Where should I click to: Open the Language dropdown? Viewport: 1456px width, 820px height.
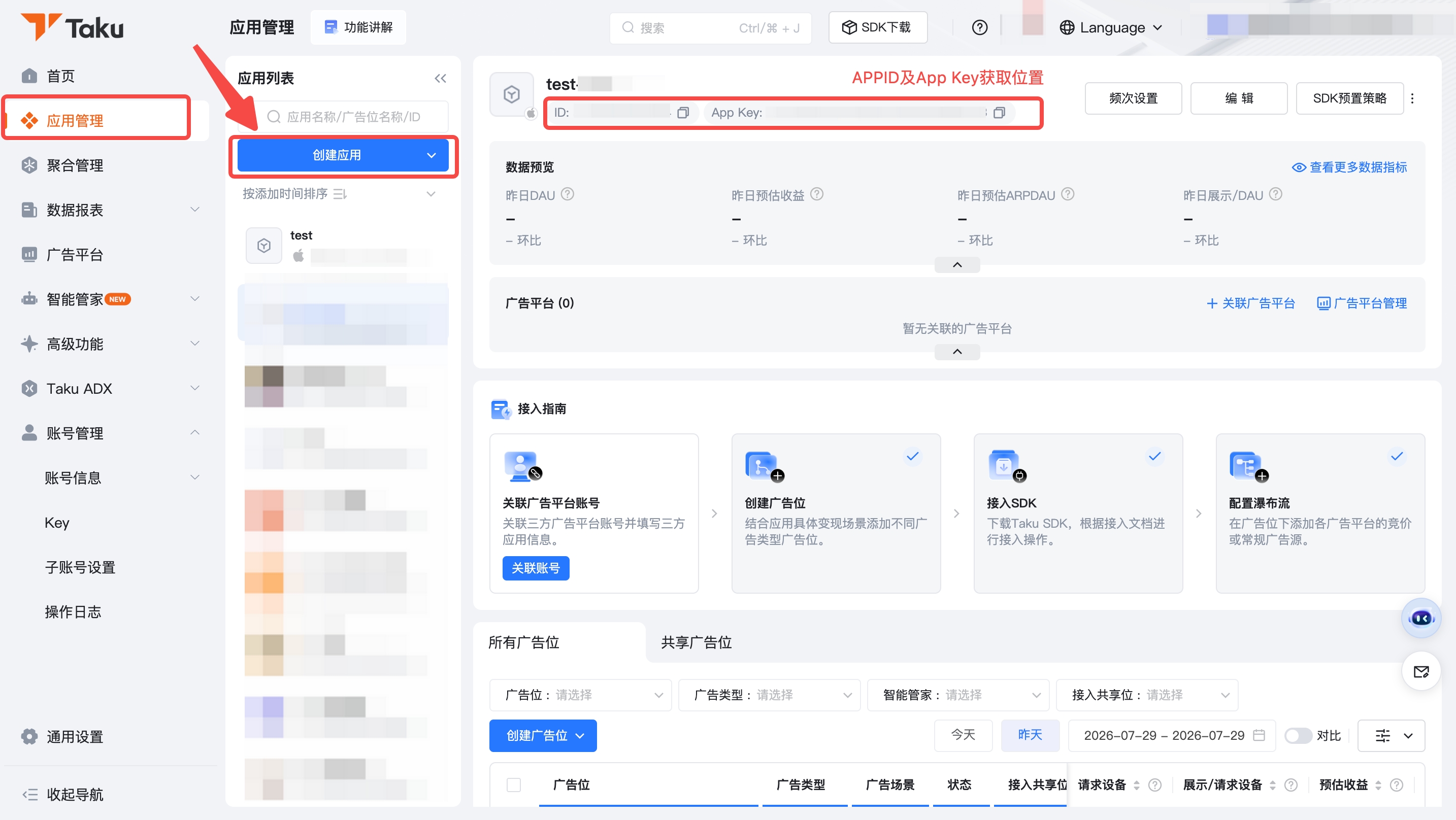[1111, 27]
